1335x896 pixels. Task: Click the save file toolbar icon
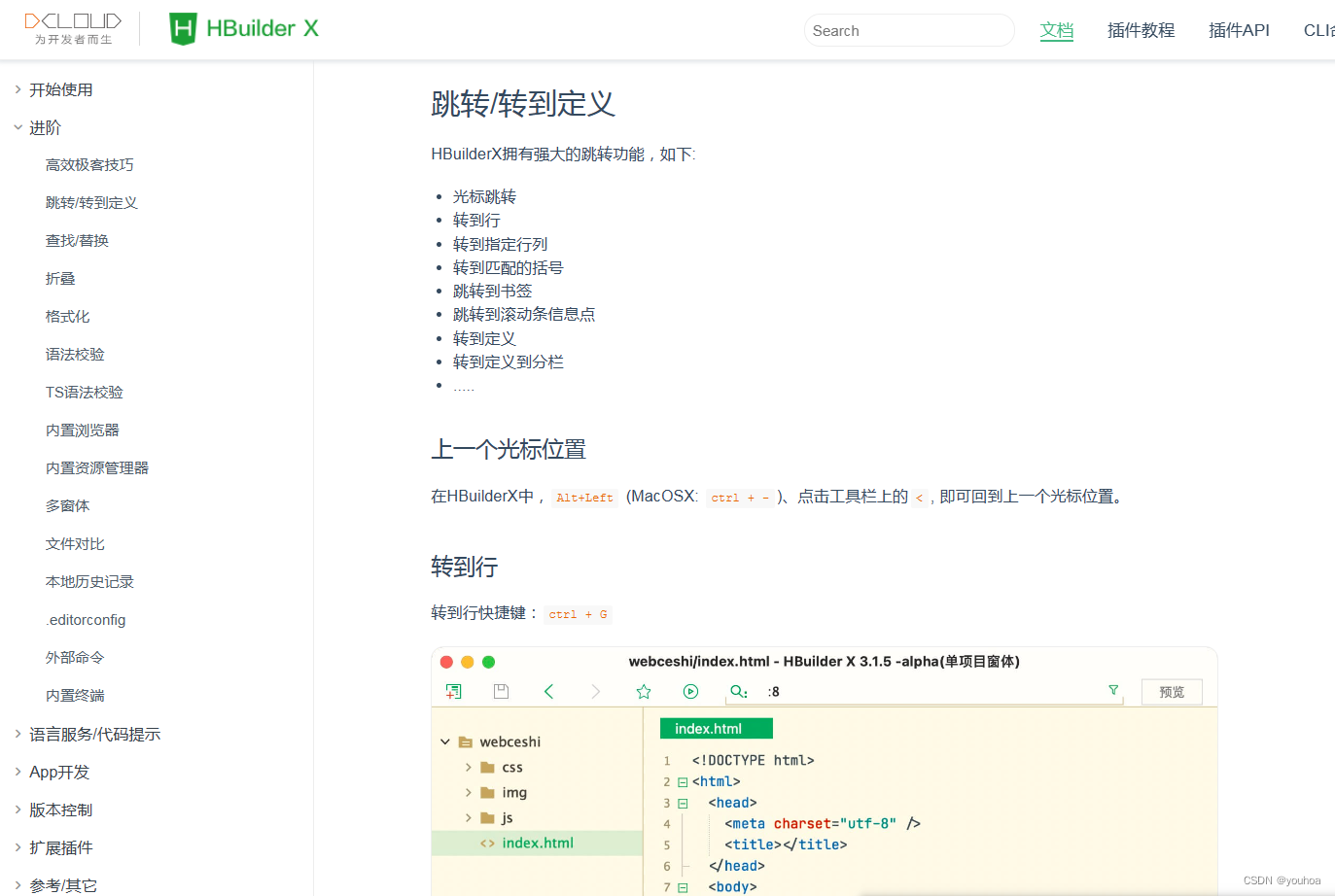pos(502,691)
